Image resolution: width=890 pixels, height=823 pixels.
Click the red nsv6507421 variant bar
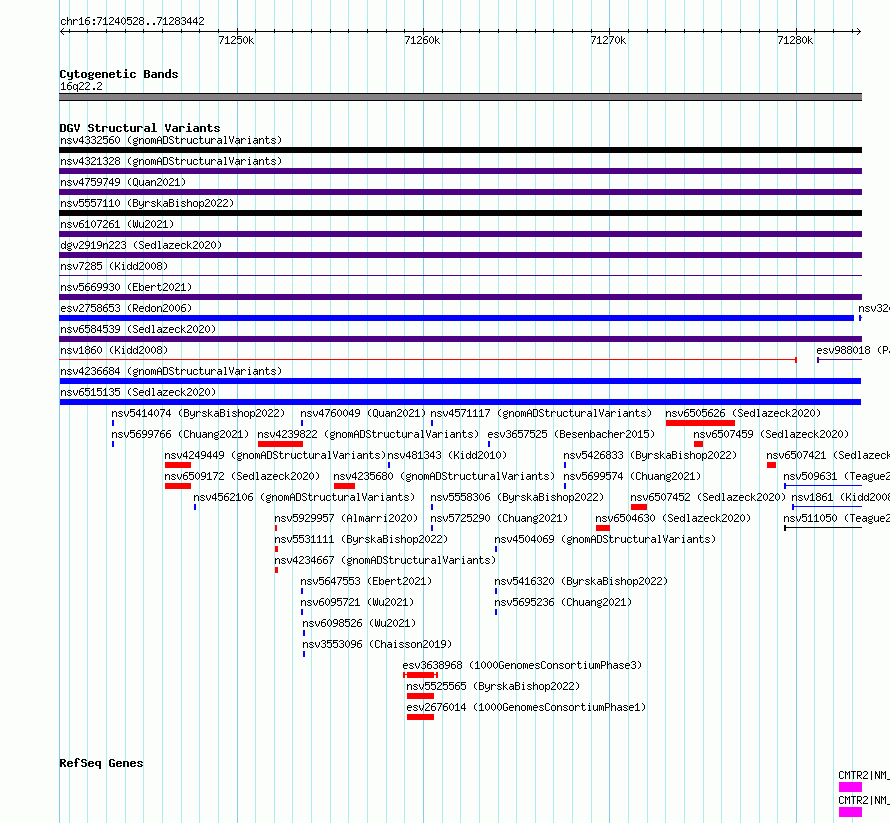(x=771, y=465)
